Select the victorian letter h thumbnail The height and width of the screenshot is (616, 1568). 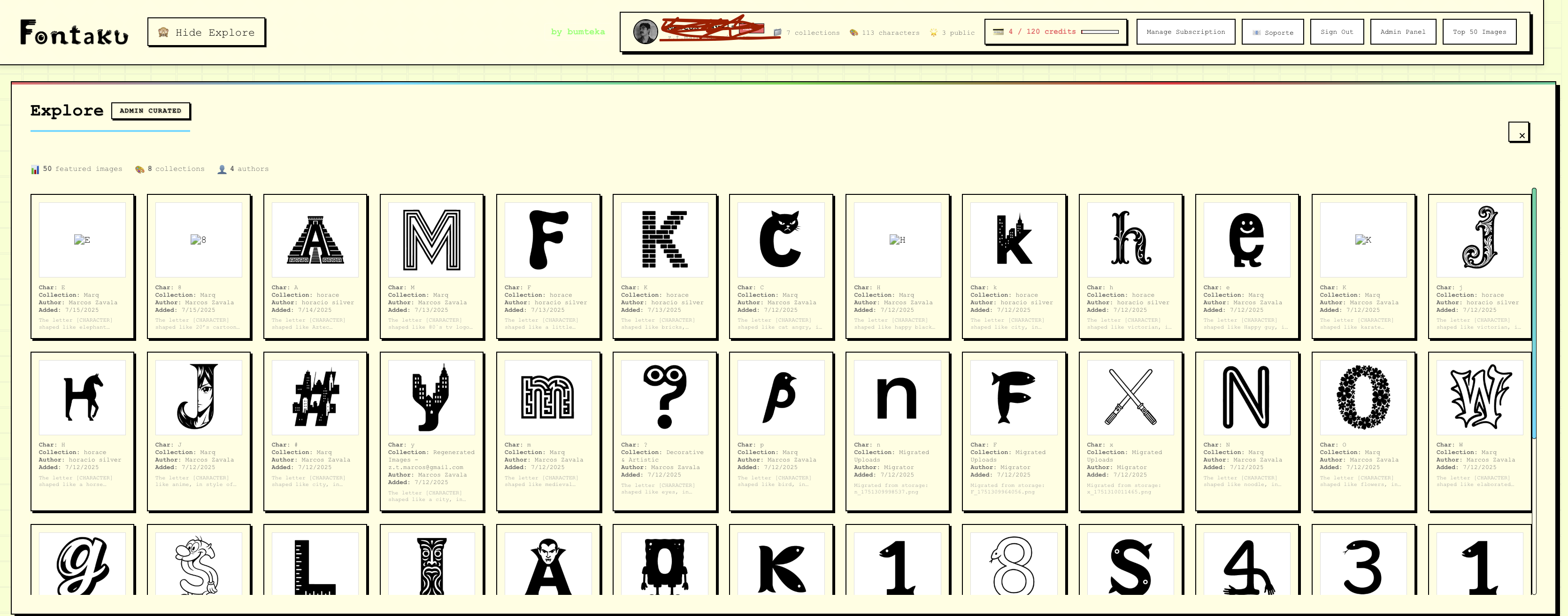(1130, 240)
